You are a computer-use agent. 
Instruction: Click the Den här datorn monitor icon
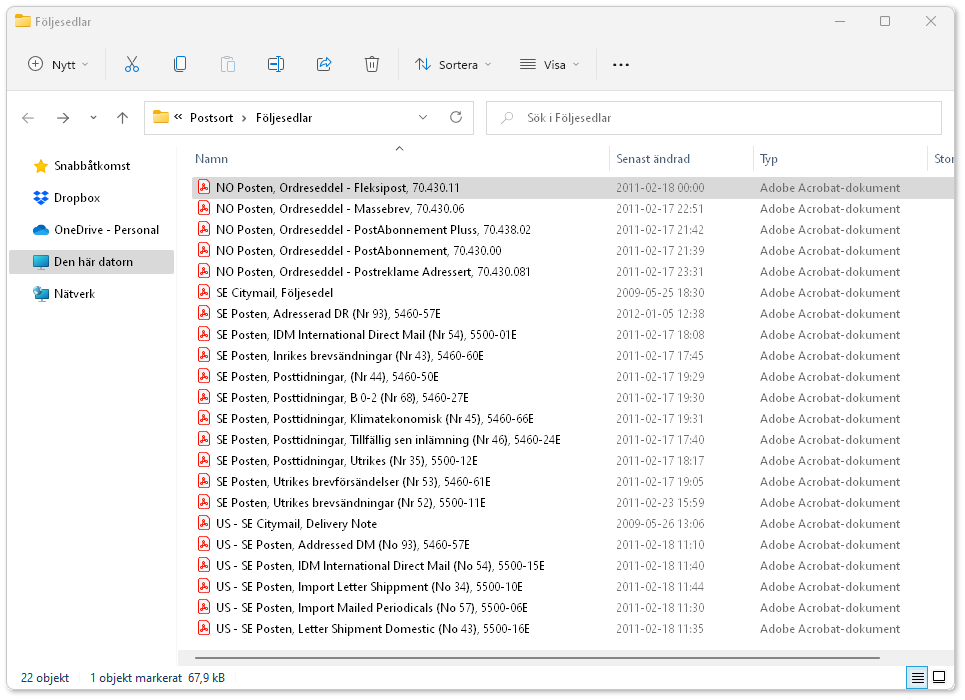(41, 262)
